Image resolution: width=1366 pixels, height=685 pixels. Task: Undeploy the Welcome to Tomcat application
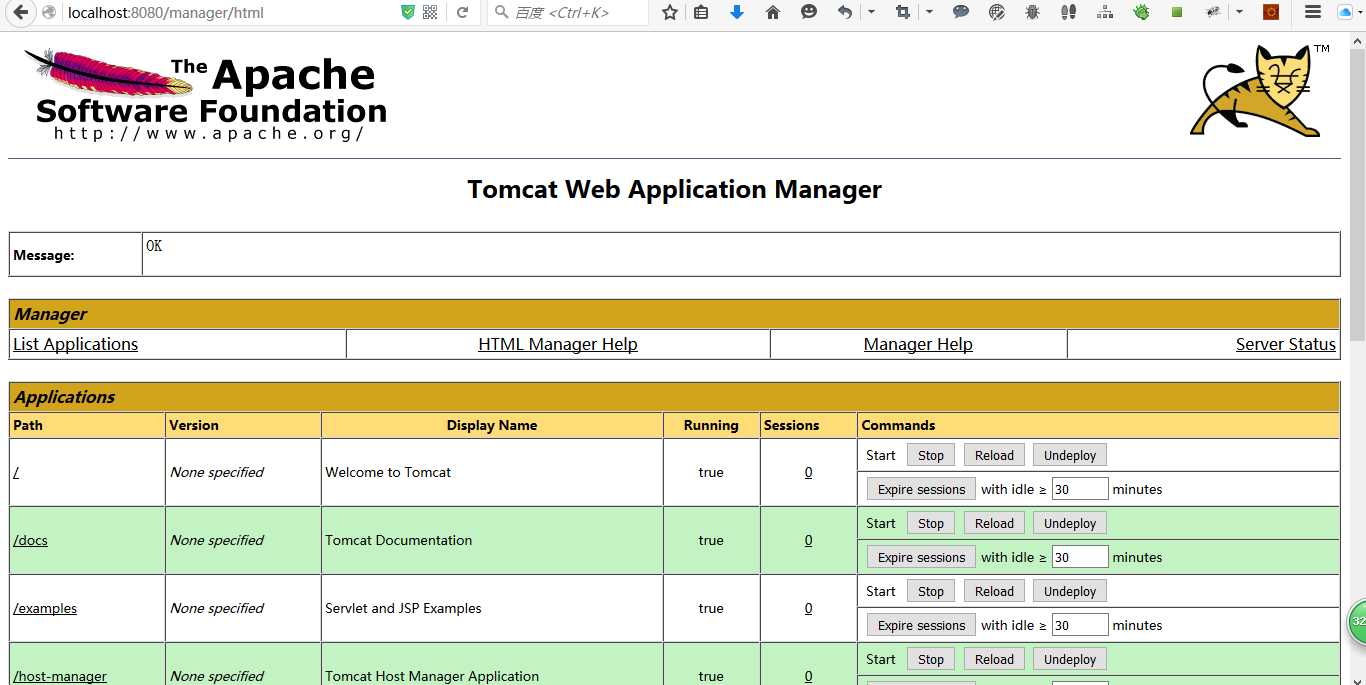click(x=1070, y=455)
